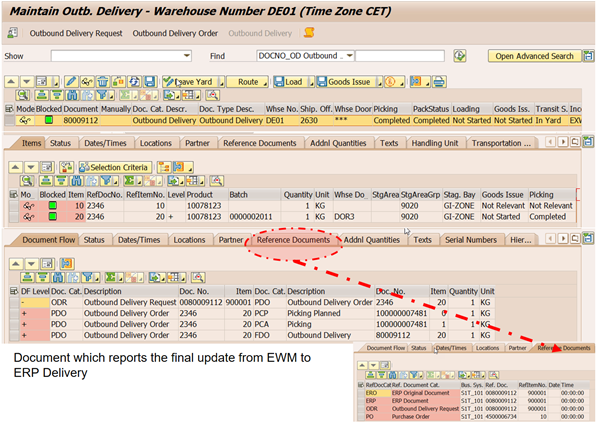This screenshot has height=423, width=597.
Task: Click the pencil edit icon in main toolbar
Action: click(71, 82)
